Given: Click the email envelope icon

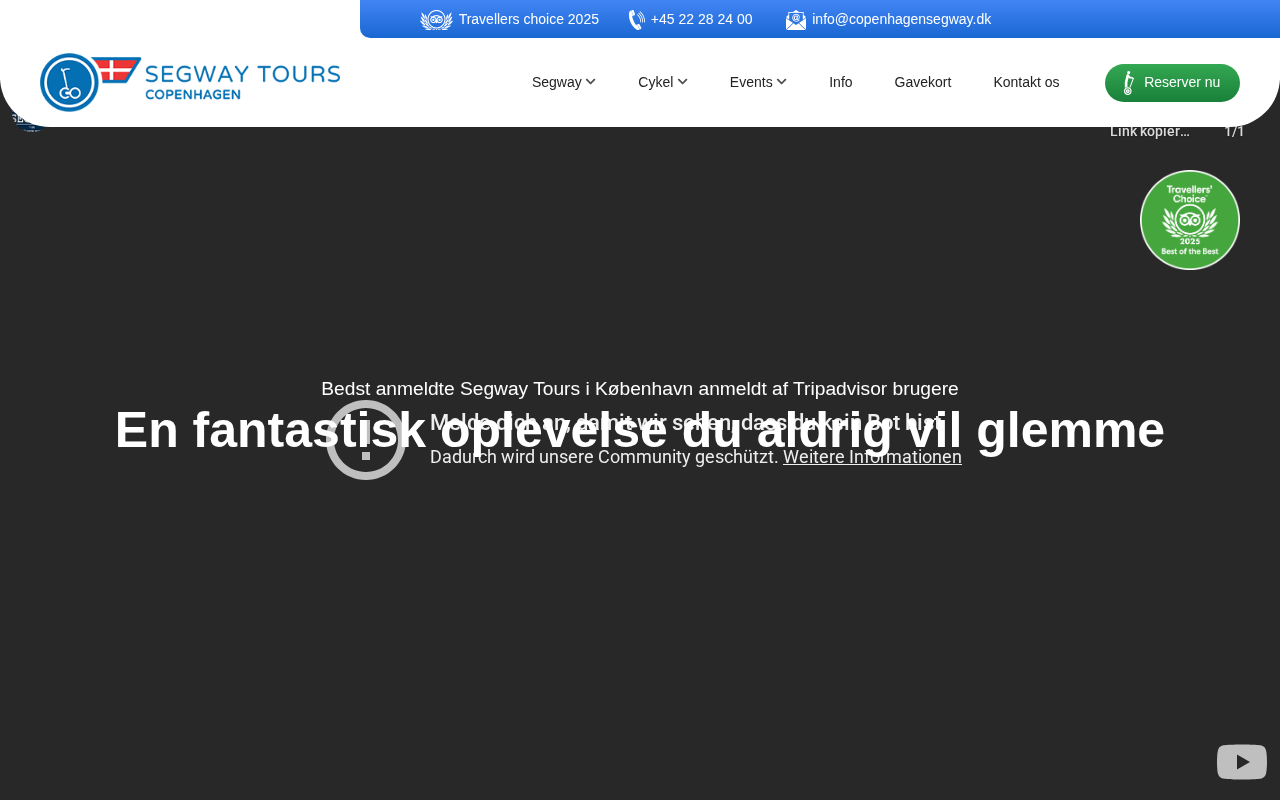Looking at the screenshot, I should click(x=796, y=20).
